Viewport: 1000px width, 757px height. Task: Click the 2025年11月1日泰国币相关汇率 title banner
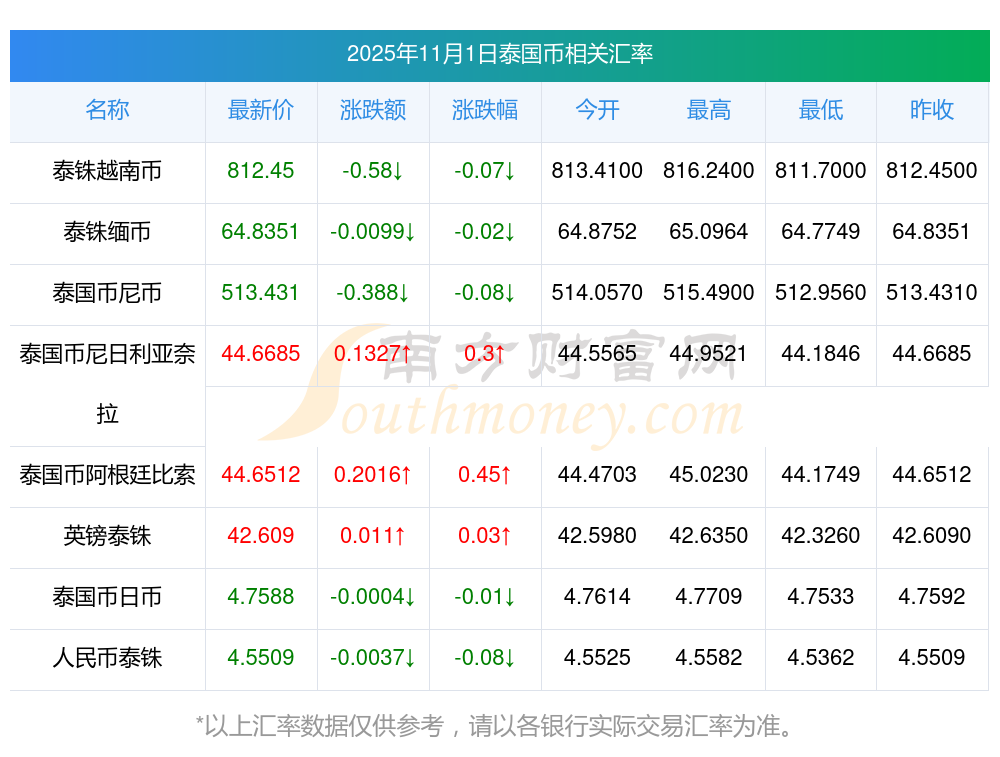coord(499,54)
